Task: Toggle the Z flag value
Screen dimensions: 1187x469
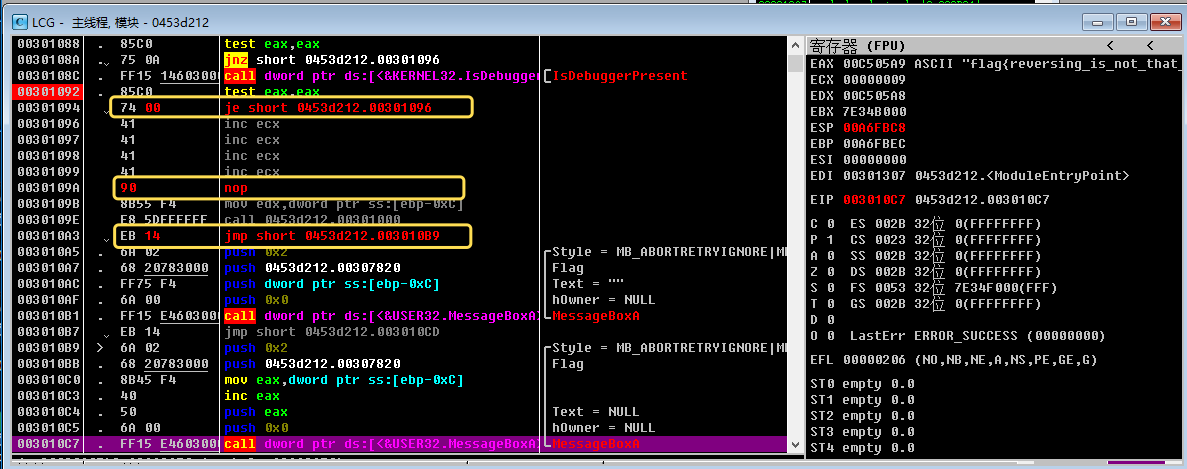Action: tap(830, 269)
